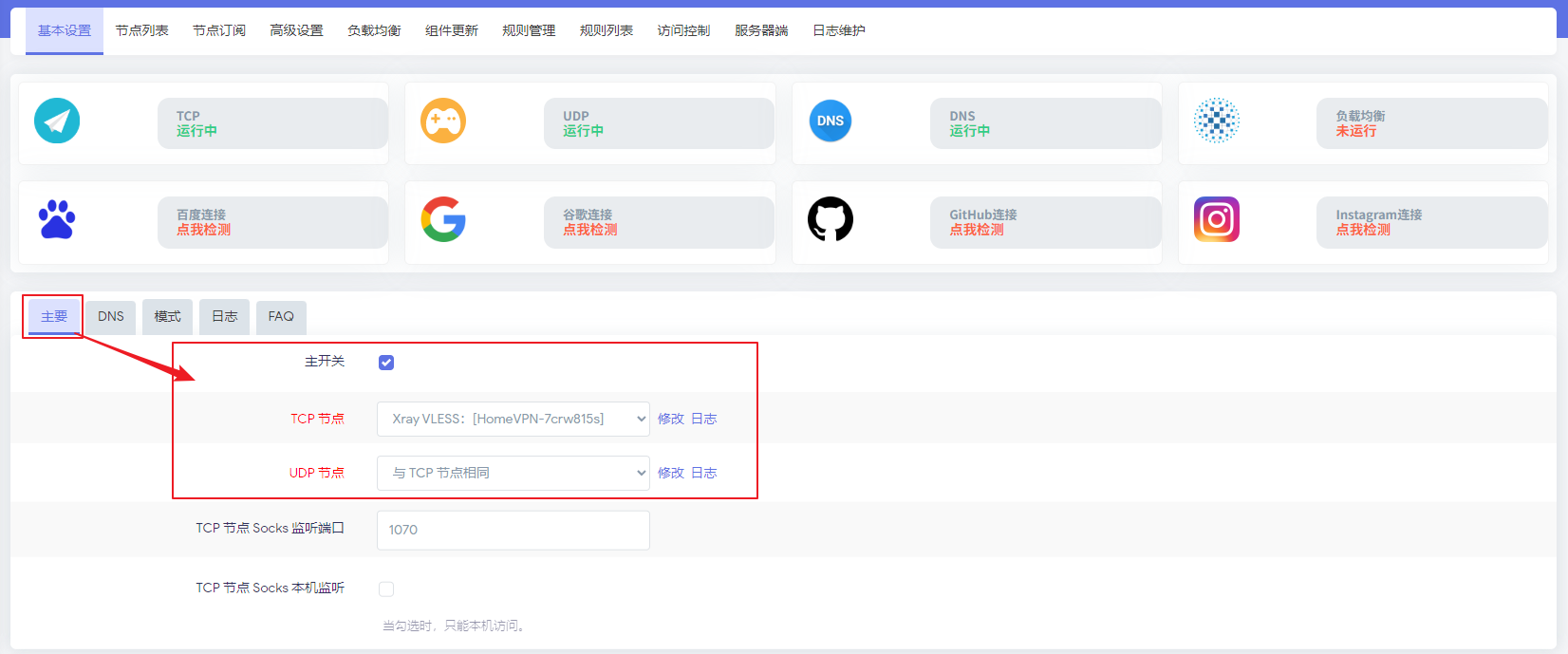Click the Socks listening port field
The height and width of the screenshot is (654, 1568).
click(x=513, y=530)
